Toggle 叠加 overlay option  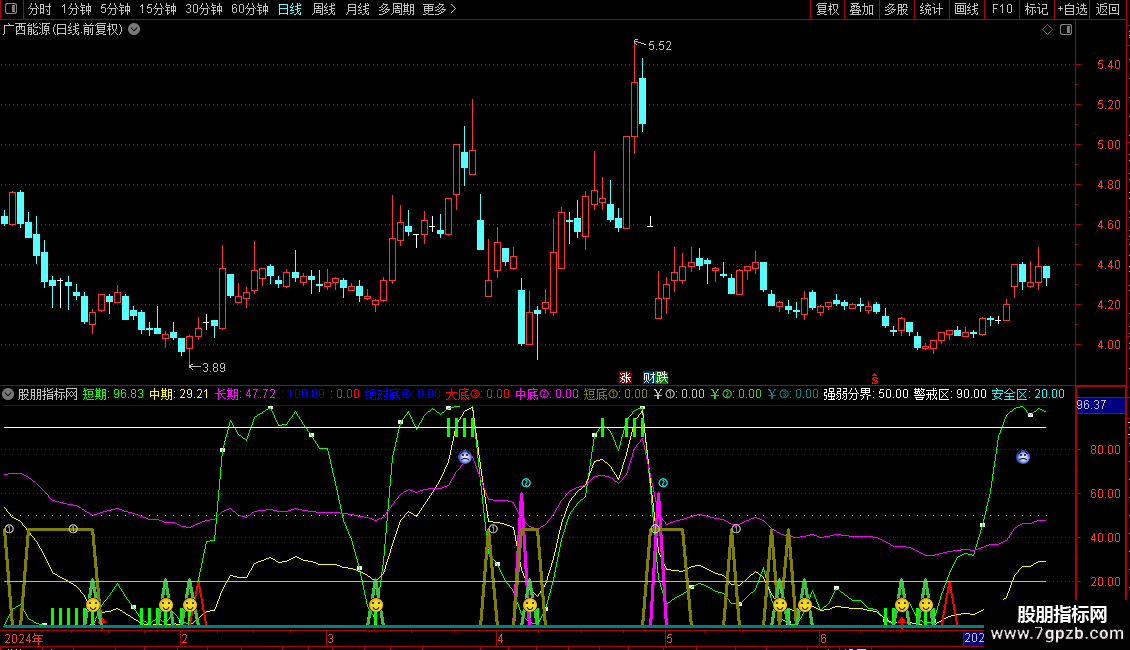(861, 10)
